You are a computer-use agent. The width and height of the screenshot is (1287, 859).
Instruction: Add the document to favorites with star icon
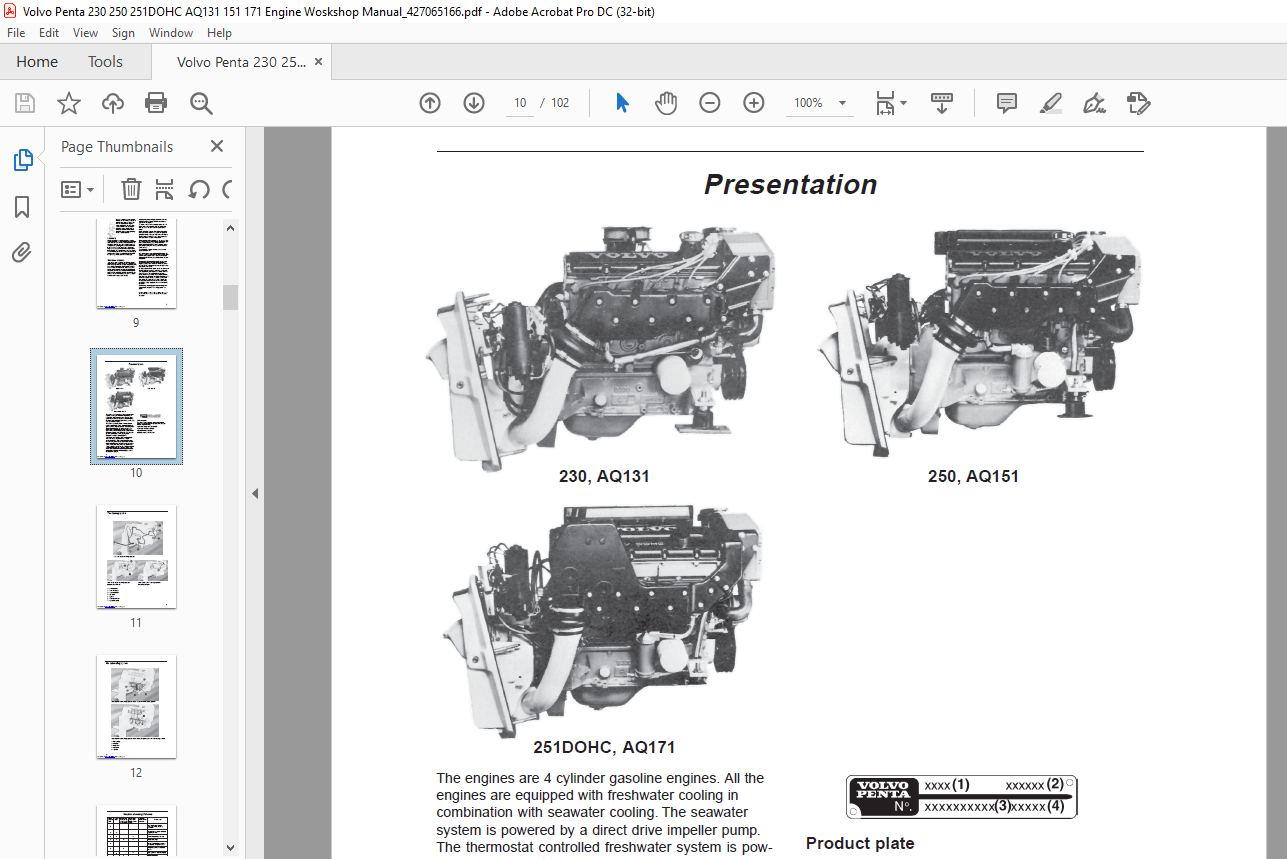68,103
